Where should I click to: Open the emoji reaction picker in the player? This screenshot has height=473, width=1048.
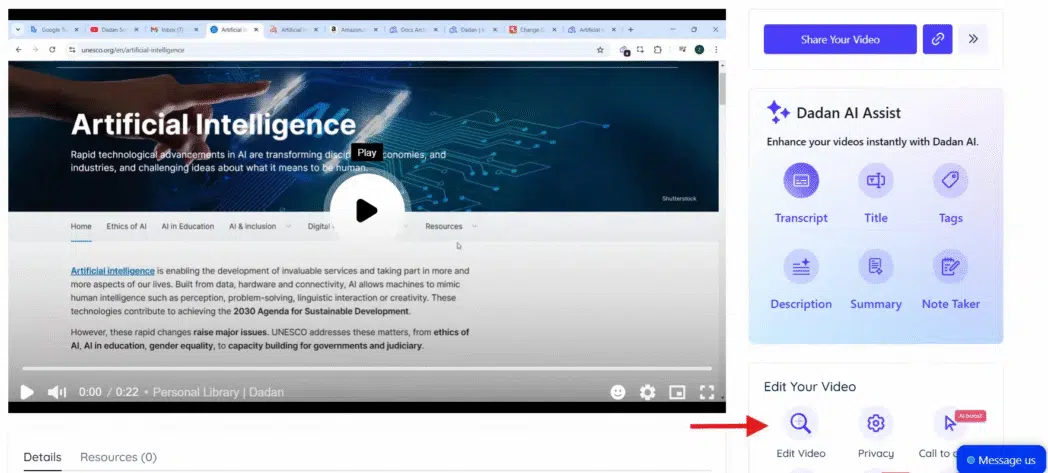click(x=618, y=392)
